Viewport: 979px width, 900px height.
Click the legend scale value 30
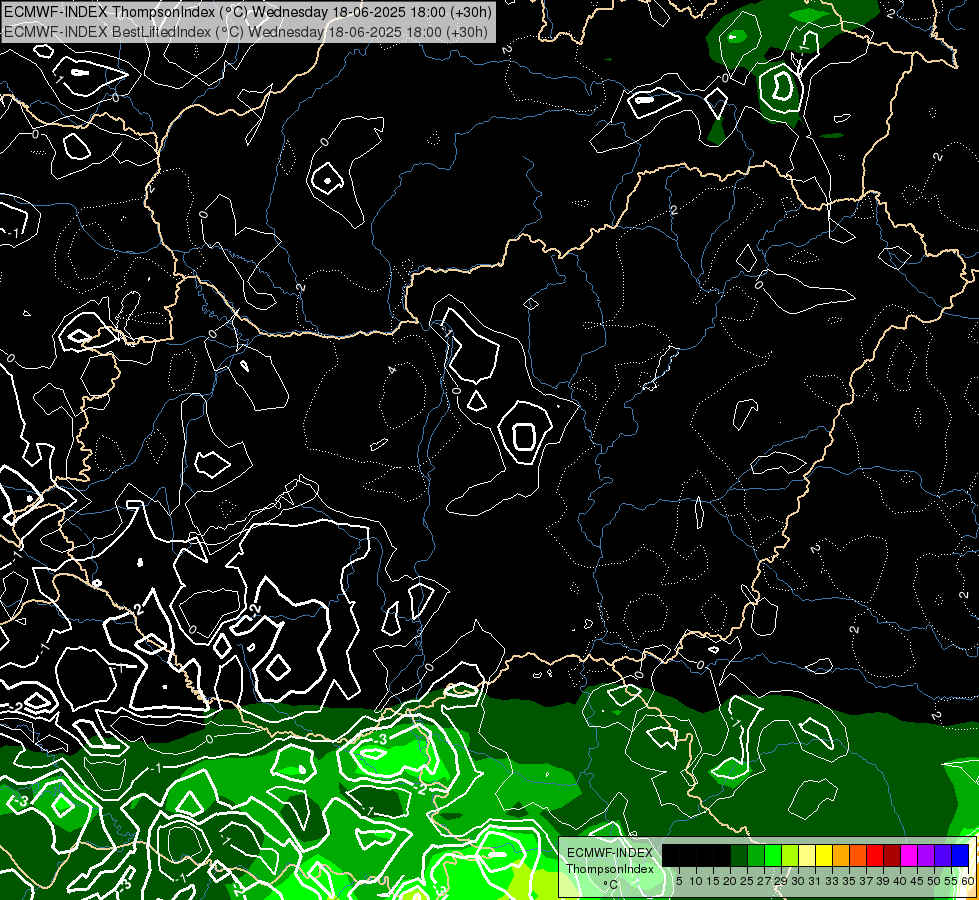(799, 881)
